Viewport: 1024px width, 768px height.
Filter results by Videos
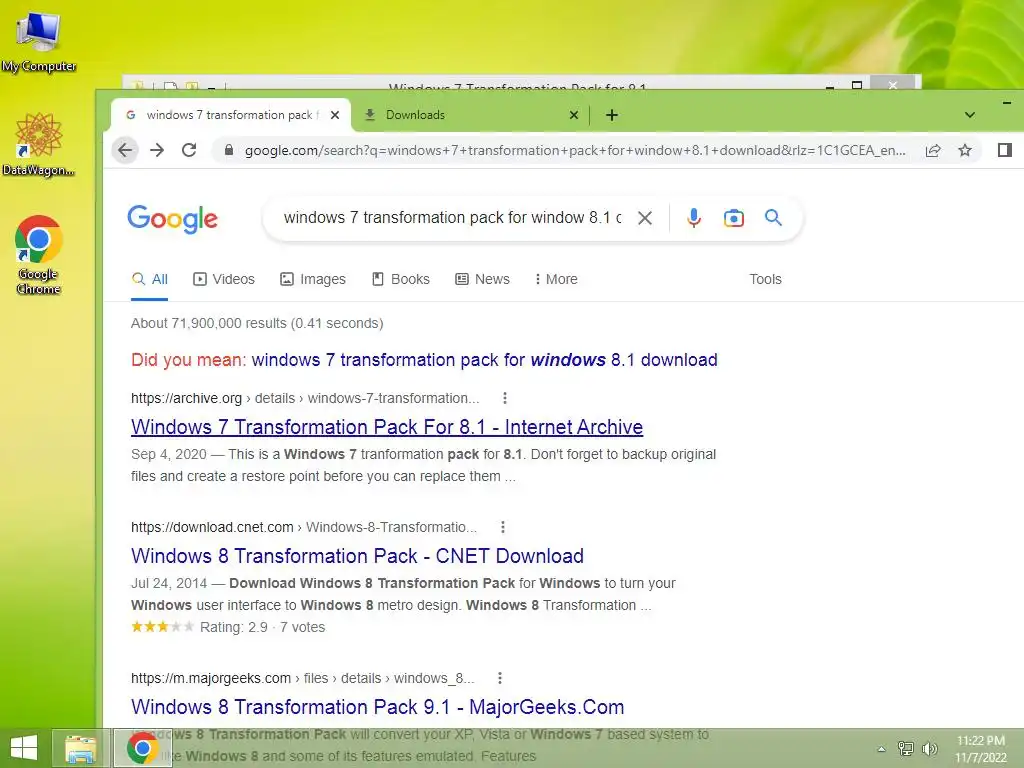pos(224,280)
